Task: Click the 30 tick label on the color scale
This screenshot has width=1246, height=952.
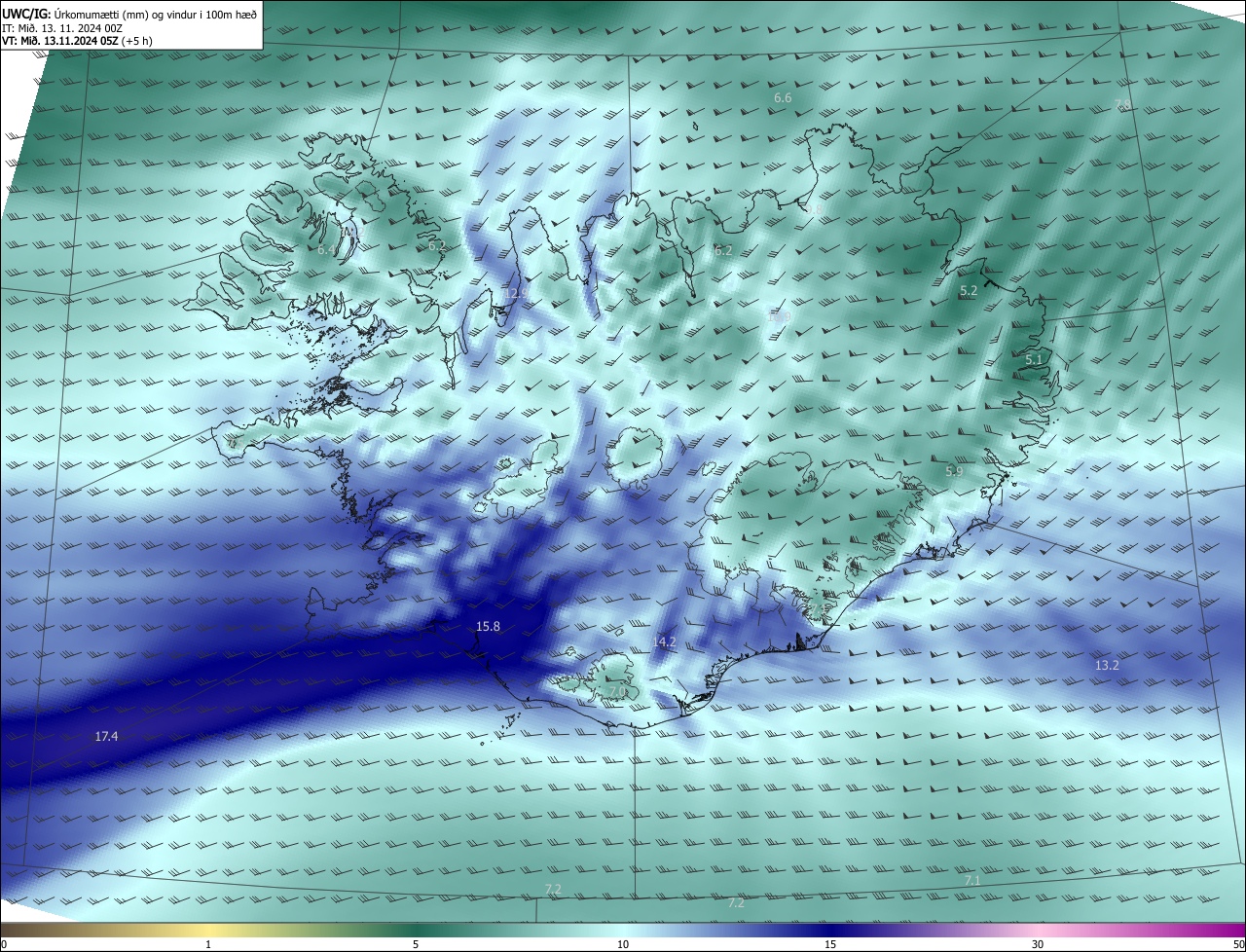Action: tap(1038, 944)
